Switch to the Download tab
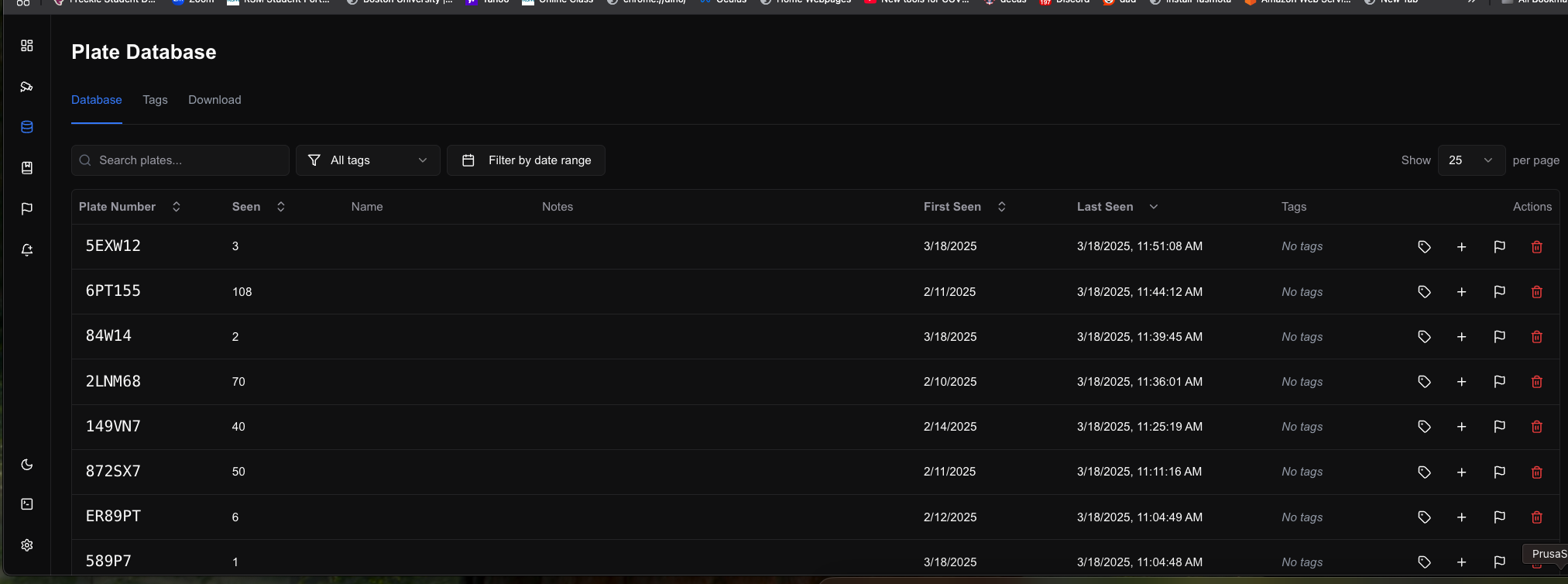 (214, 100)
